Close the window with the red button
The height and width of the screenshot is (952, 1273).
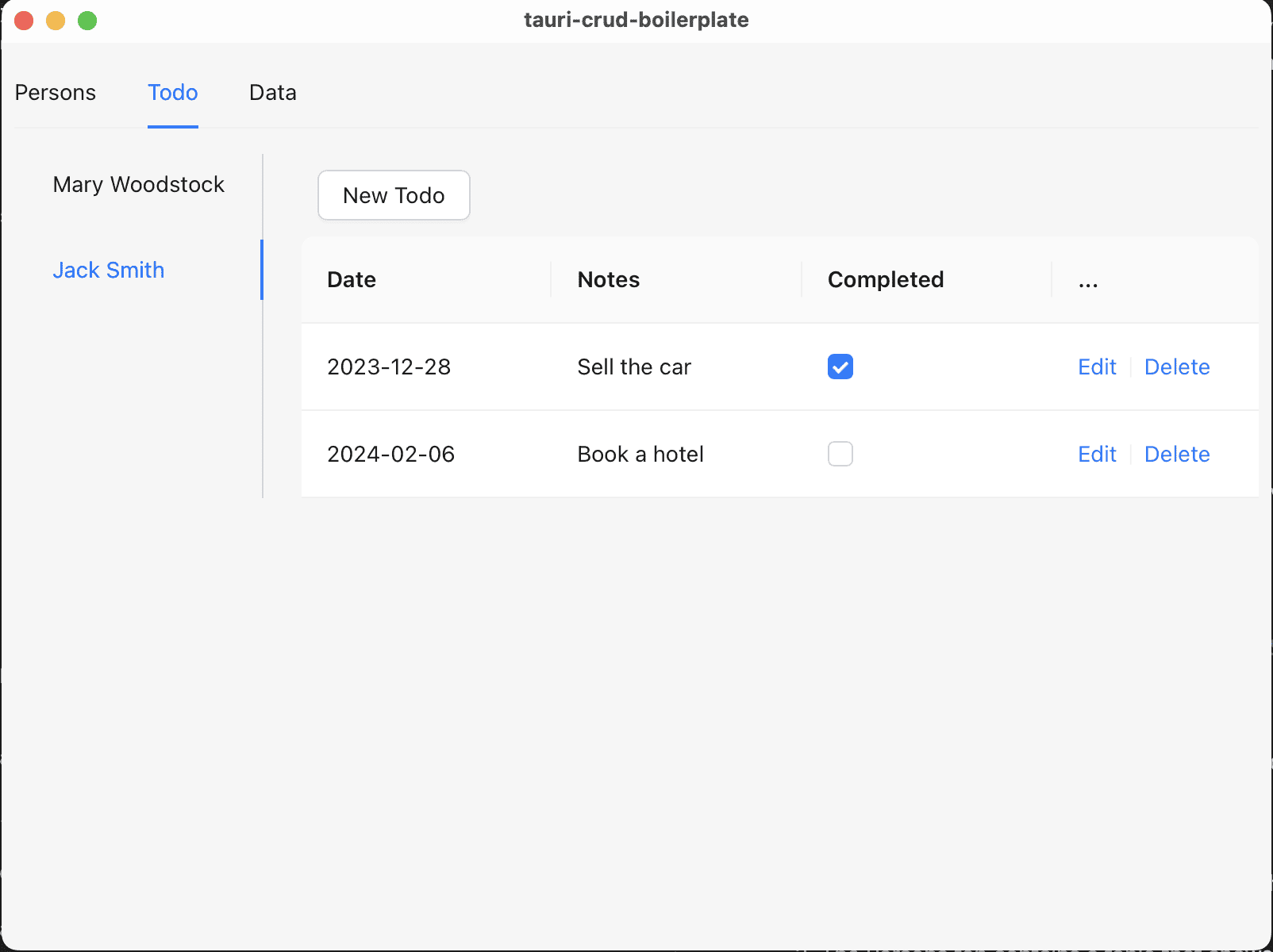(x=24, y=21)
